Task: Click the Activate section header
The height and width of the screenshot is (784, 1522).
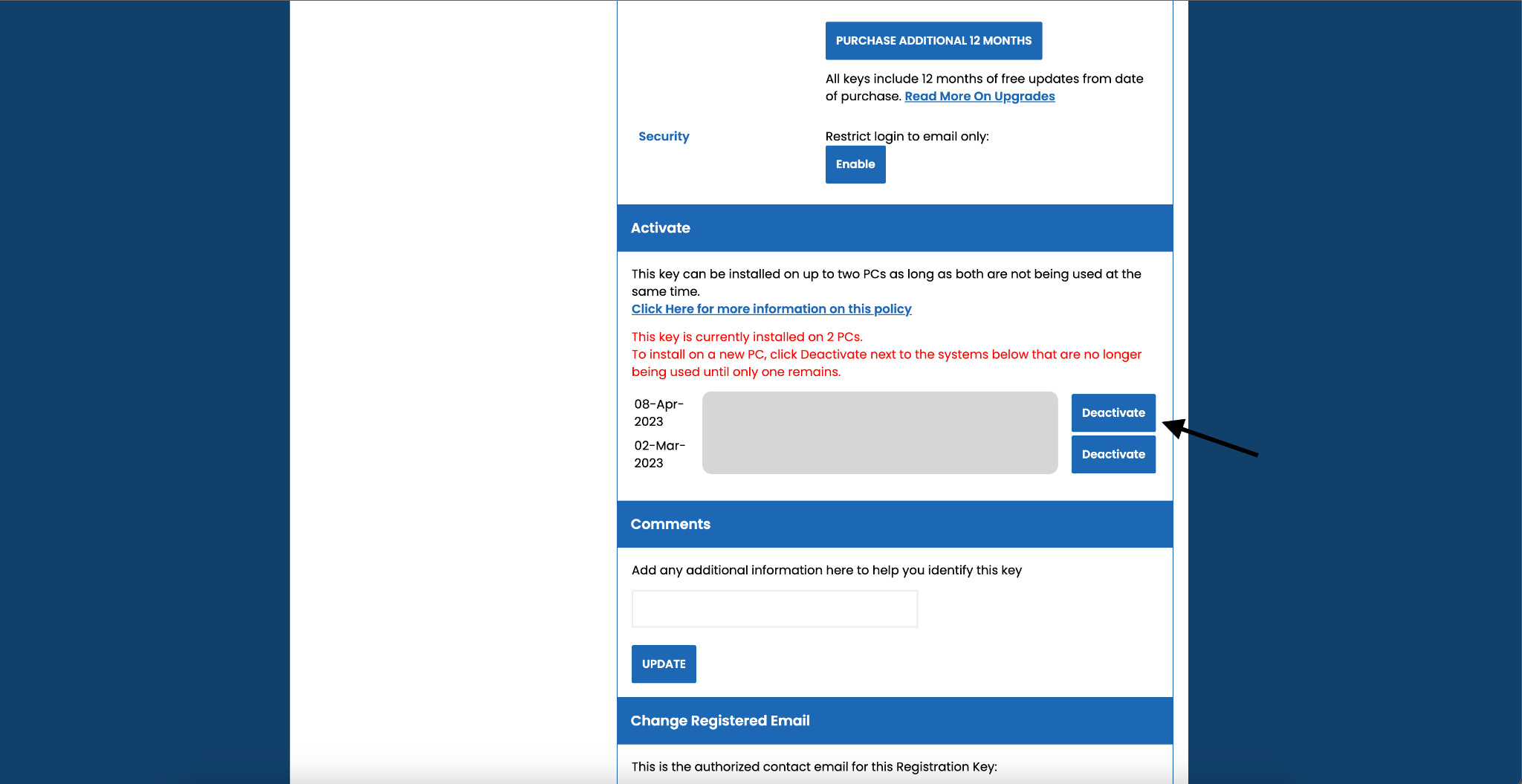Action: point(895,228)
